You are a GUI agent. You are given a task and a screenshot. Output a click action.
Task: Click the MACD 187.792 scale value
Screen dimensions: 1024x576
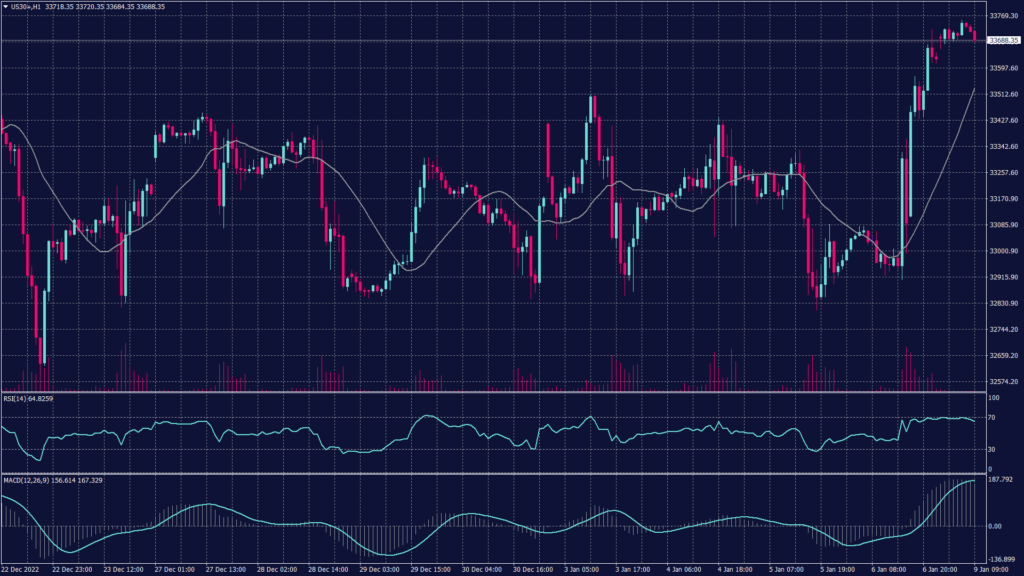1002,479
